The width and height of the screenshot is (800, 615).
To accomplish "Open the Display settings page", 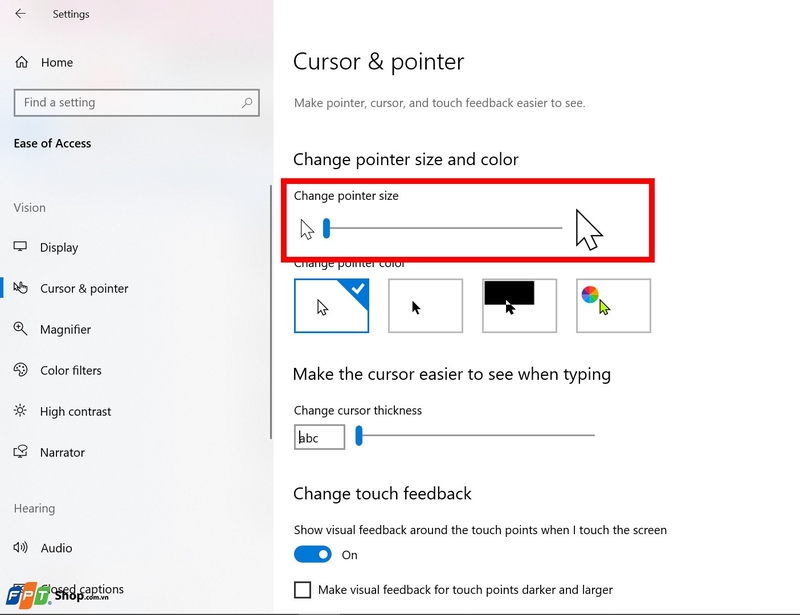I will [x=59, y=248].
